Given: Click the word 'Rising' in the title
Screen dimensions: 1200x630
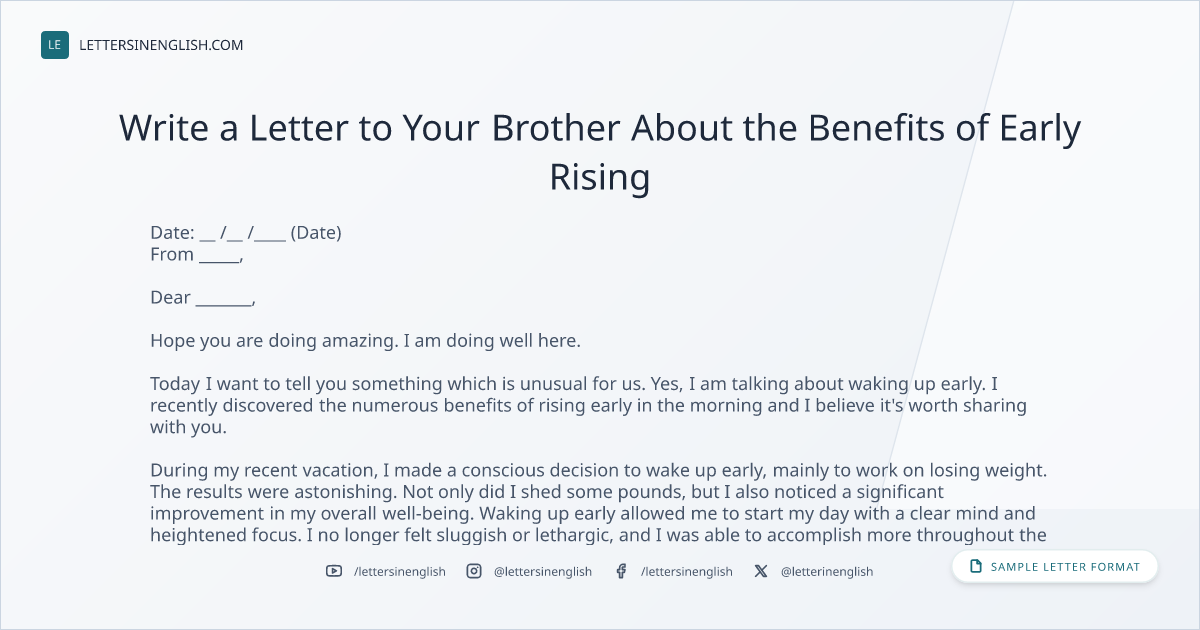Looking at the screenshot, I should click(x=600, y=177).
